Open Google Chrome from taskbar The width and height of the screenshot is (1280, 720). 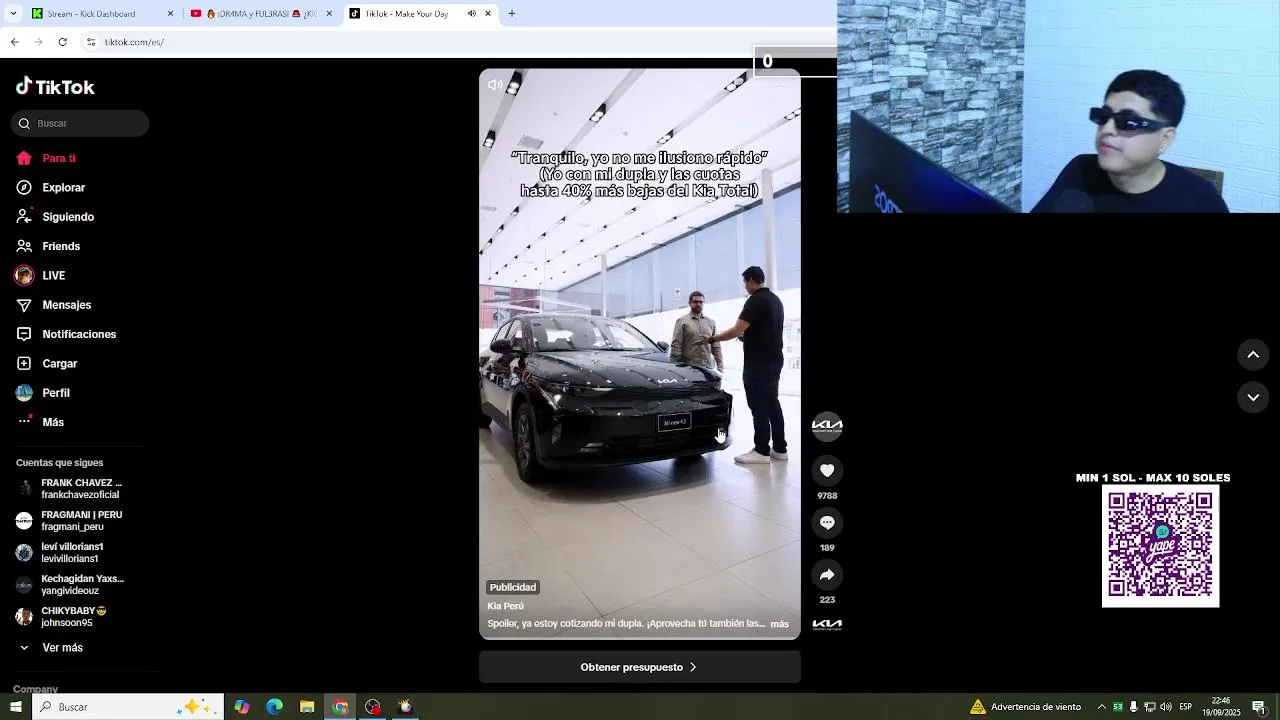(x=340, y=707)
